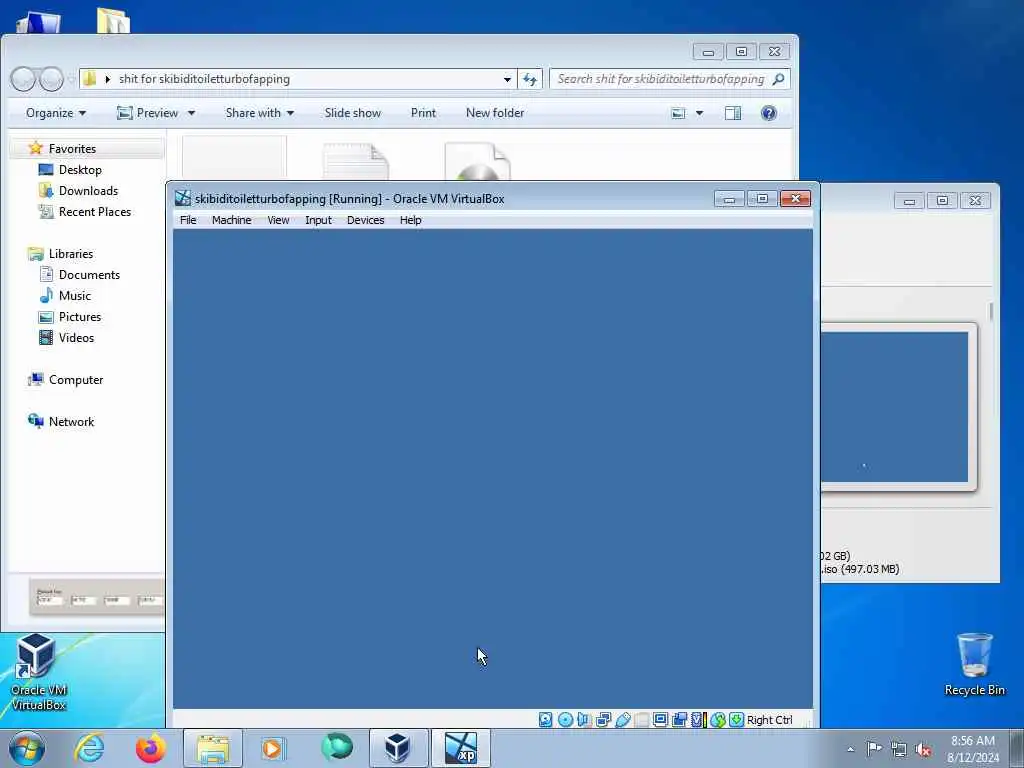Viewport: 1024px width, 768px height.
Task: Click the recording indicator in VirtualBox status bar
Action: (x=679, y=720)
